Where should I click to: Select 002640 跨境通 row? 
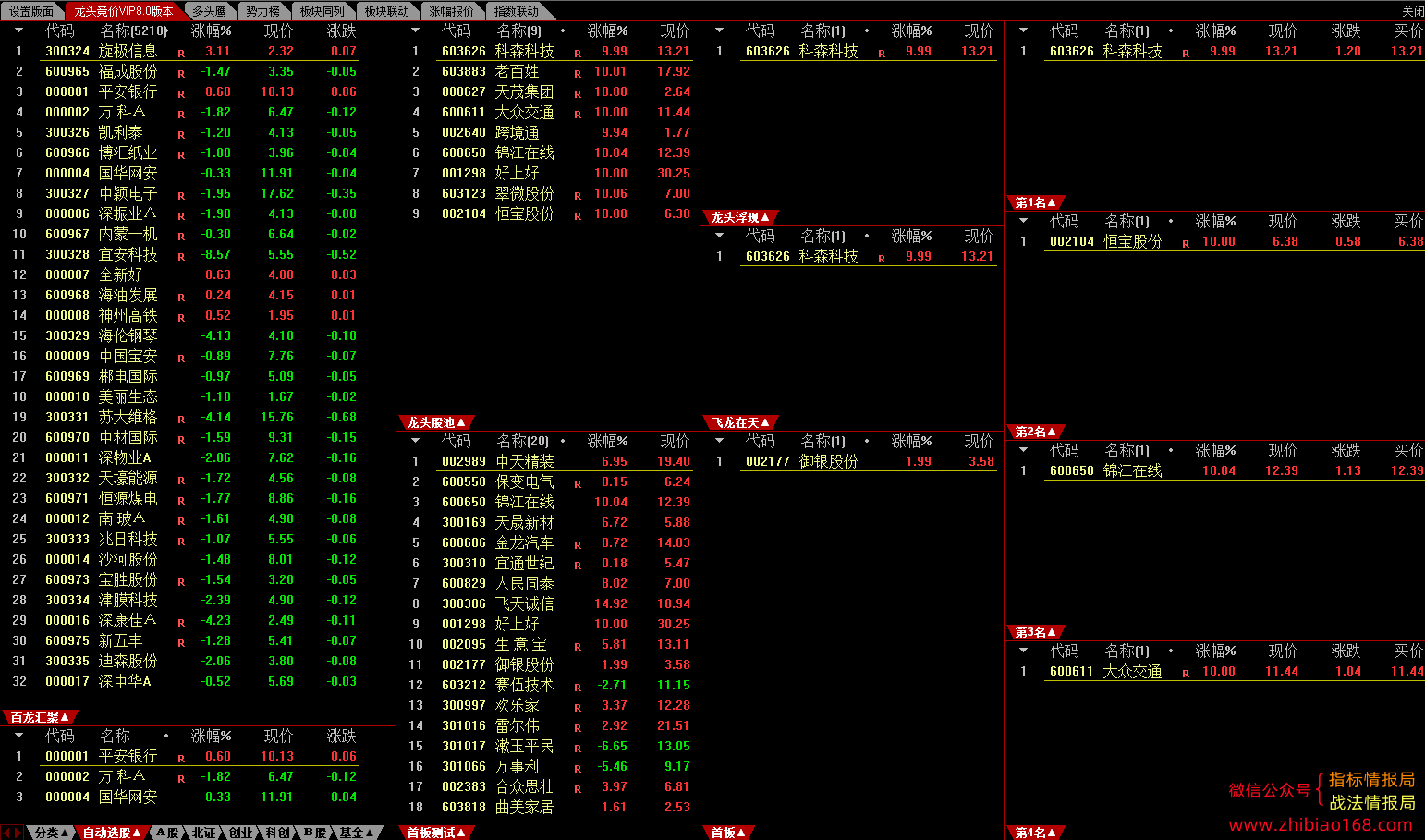549,132
